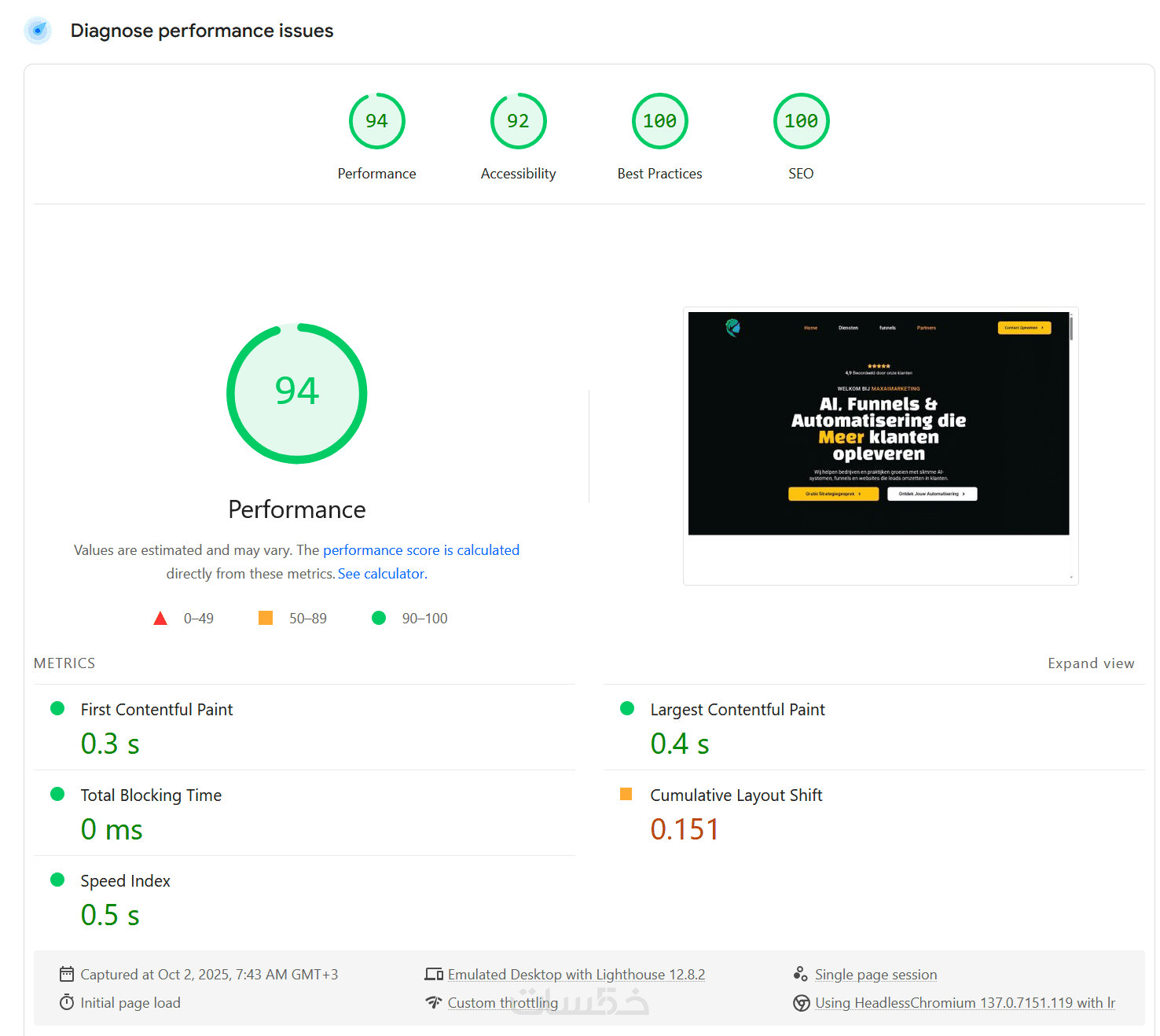Click the Lighthouse logo icon beside the heading
The width and height of the screenshot is (1160, 1036).
(38, 31)
